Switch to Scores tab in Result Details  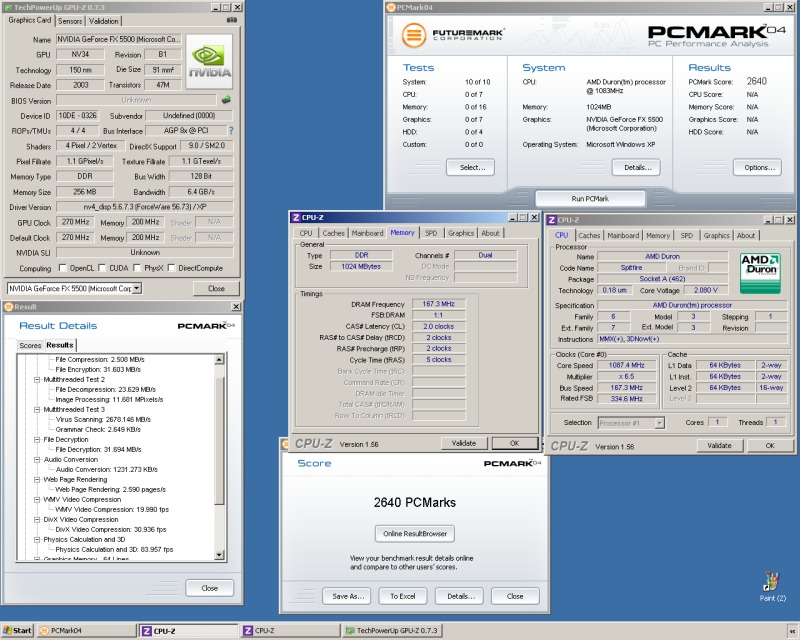pyautogui.click(x=30, y=346)
